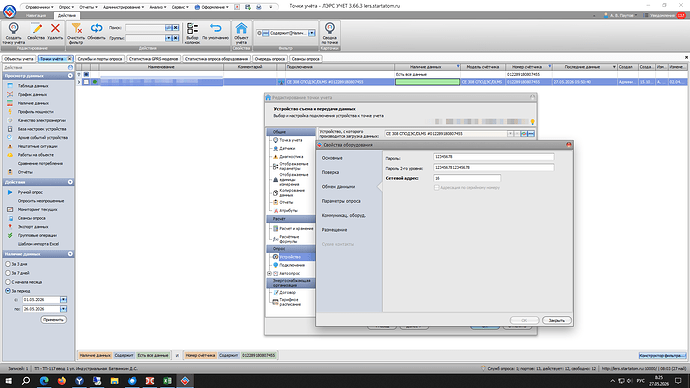This screenshot has width=690, height=388.
Task: Open Data table (Таблица данных) in sidebar
Action: click(x=33, y=86)
